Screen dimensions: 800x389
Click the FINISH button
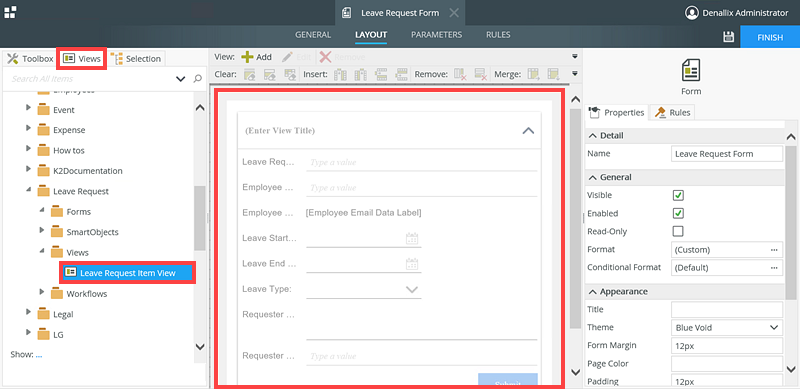pos(770,37)
